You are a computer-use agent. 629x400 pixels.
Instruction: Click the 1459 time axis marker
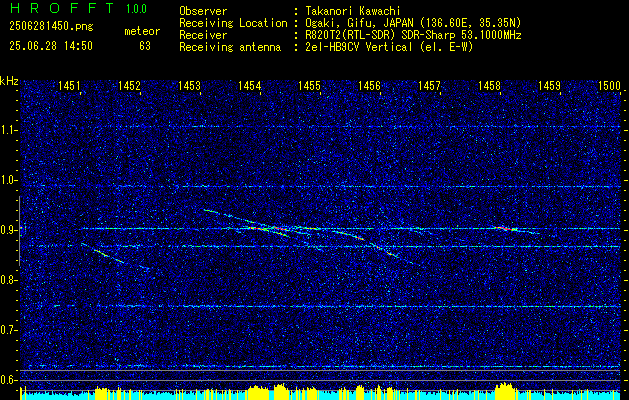point(549,86)
